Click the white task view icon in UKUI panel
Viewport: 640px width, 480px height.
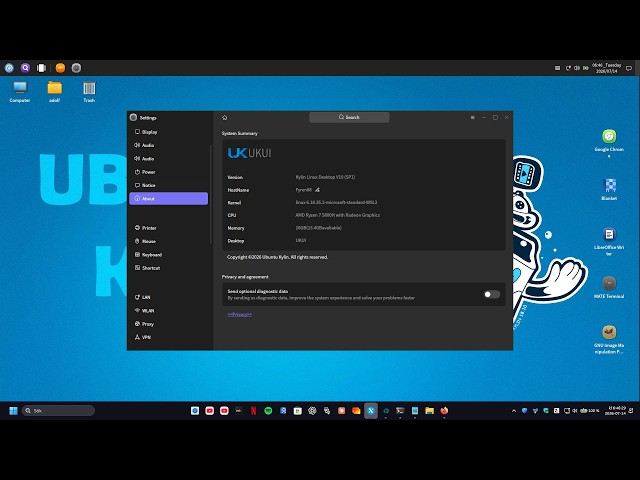[41, 68]
